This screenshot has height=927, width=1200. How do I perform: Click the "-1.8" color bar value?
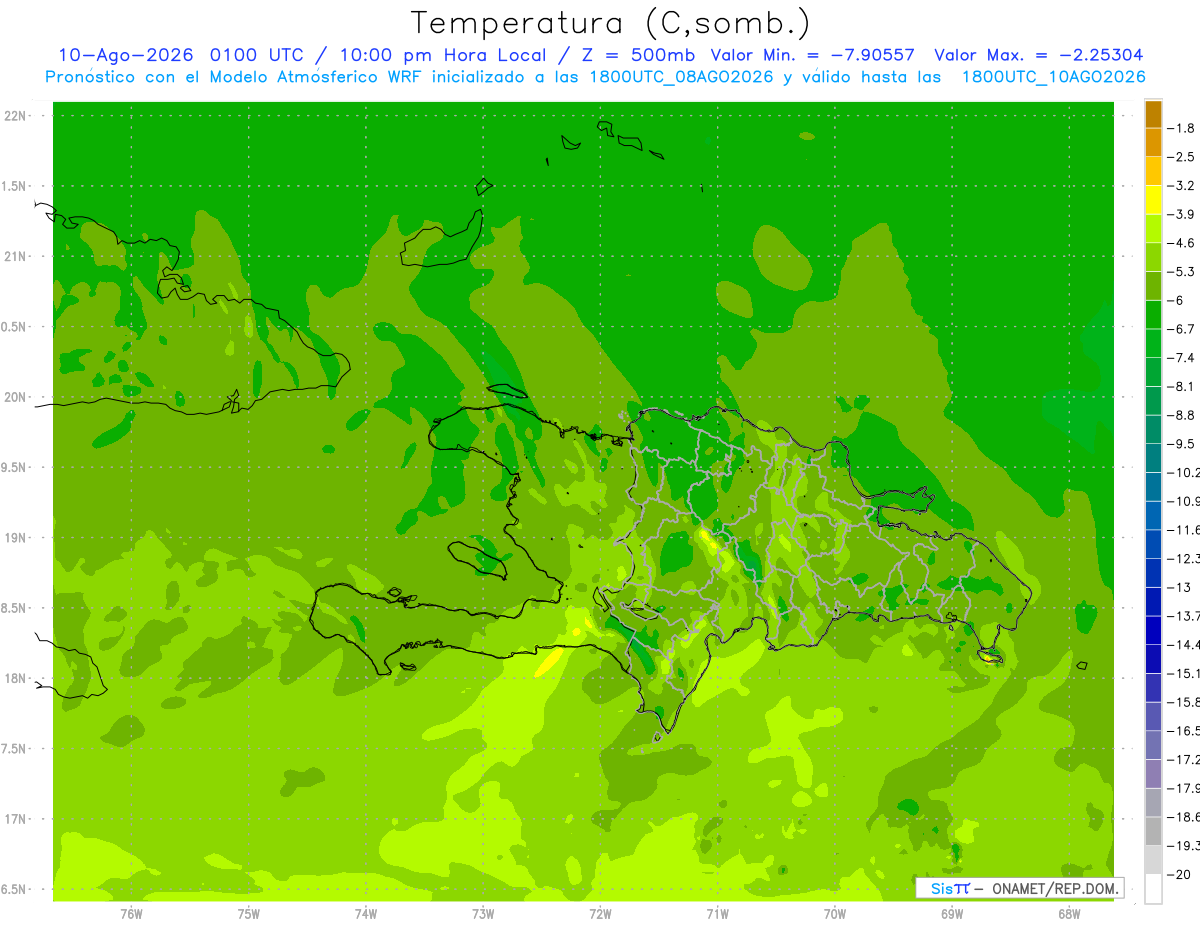pyautogui.click(x=1181, y=128)
